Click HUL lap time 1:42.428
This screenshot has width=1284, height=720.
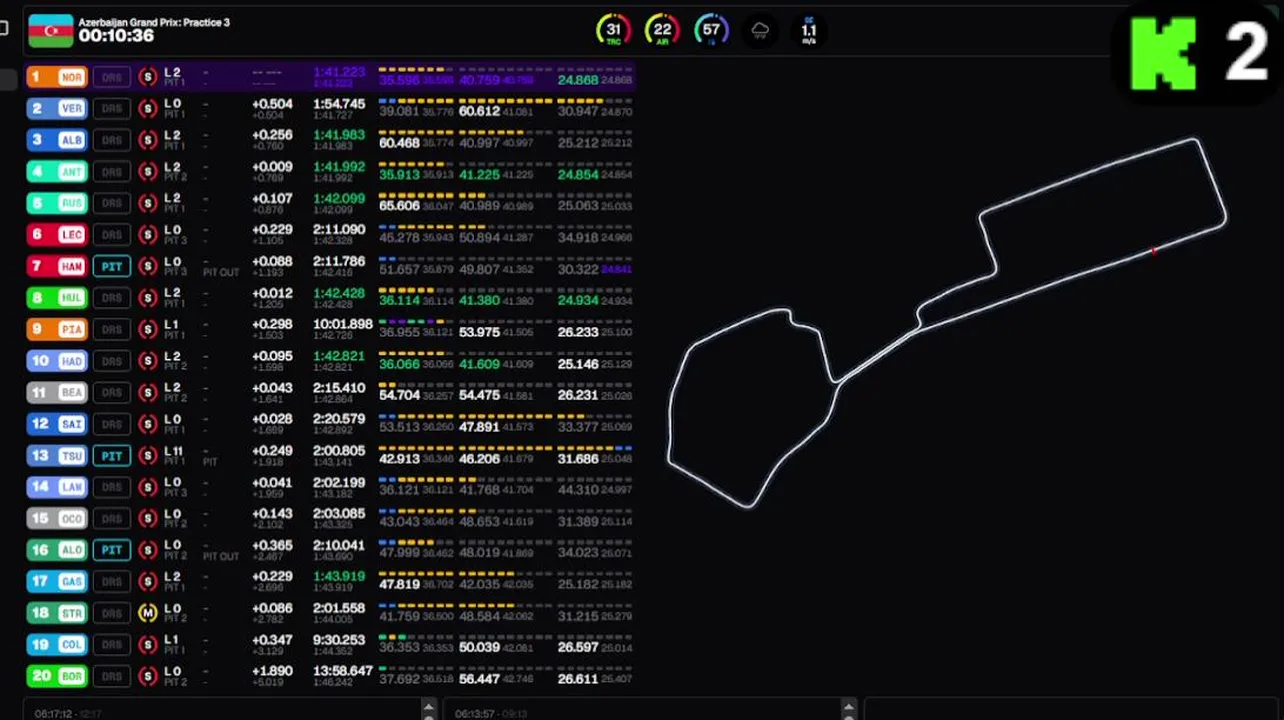tap(339, 293)
